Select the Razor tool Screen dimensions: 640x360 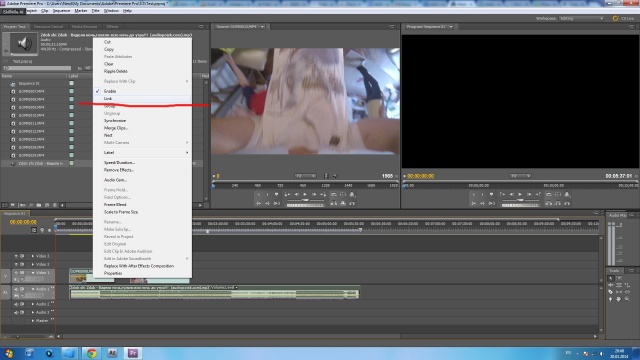coord(611,292)
